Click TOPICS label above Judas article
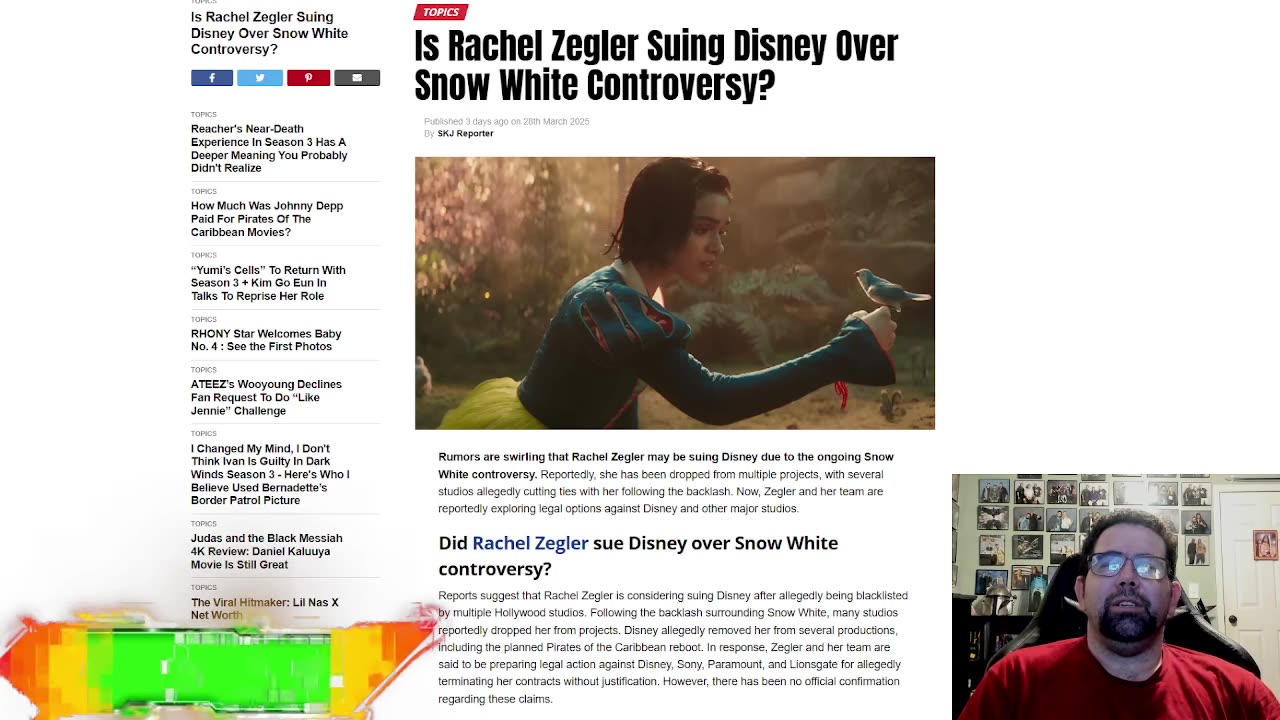 click(204, 523)
